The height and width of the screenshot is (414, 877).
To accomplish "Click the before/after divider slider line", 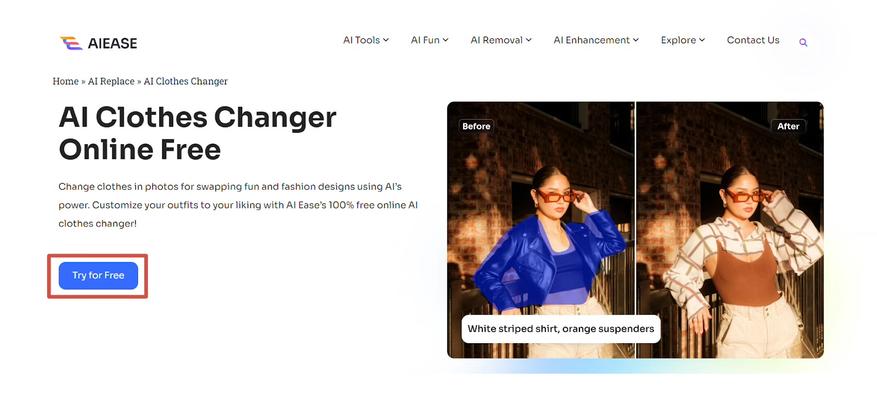I will (636, 229).
